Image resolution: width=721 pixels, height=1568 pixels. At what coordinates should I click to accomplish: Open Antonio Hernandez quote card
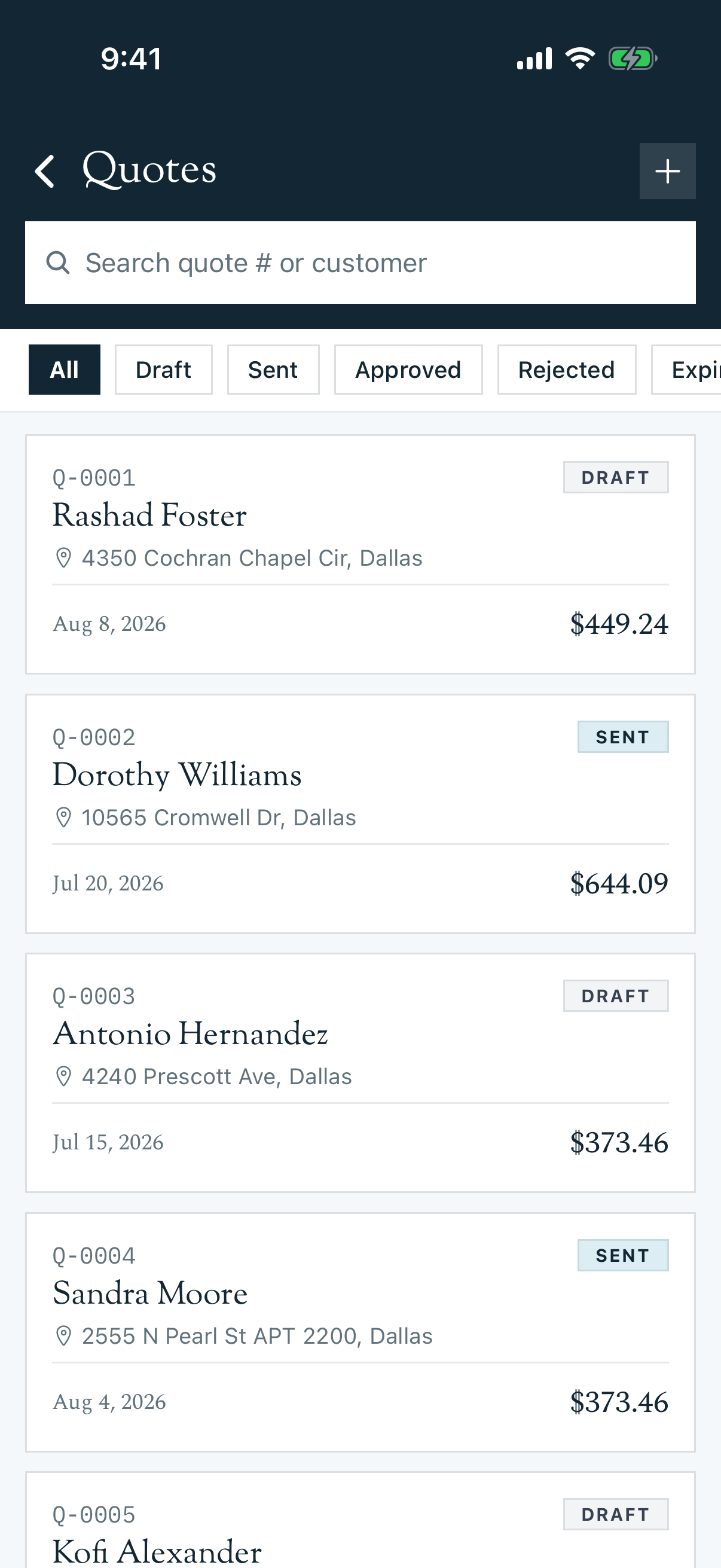click(360, 1073)
